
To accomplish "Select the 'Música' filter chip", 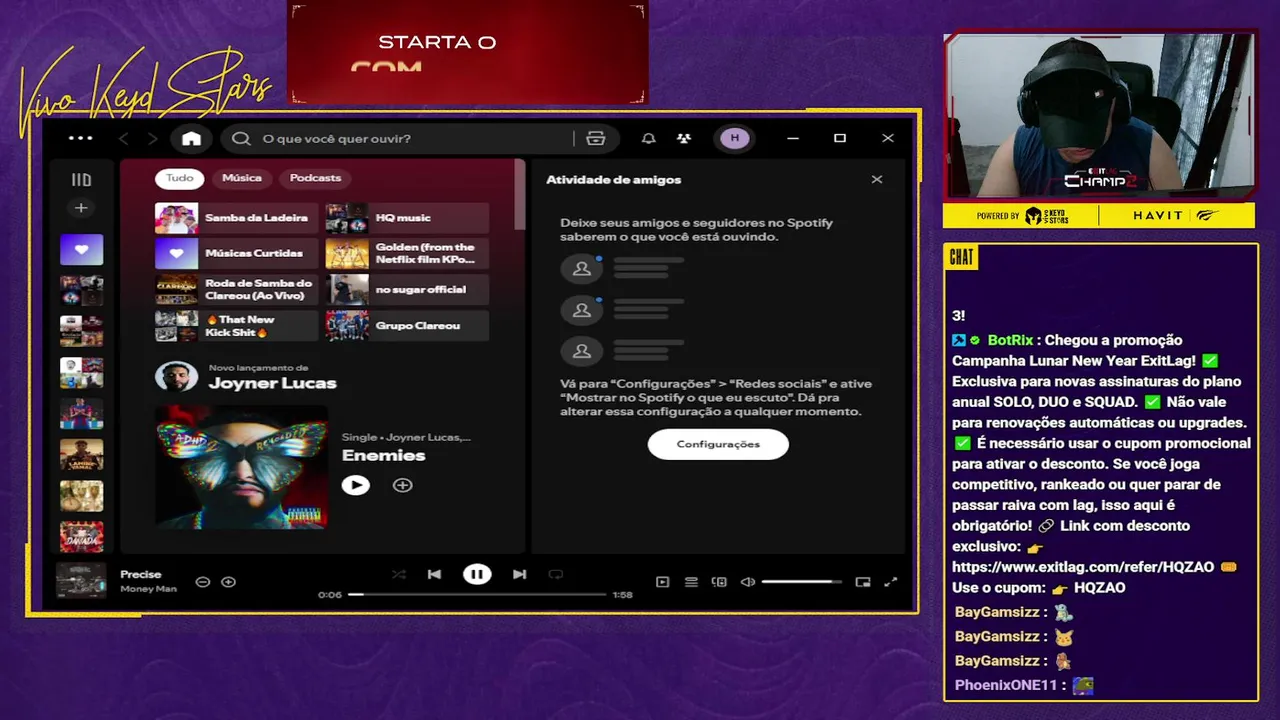I will 241,178.
